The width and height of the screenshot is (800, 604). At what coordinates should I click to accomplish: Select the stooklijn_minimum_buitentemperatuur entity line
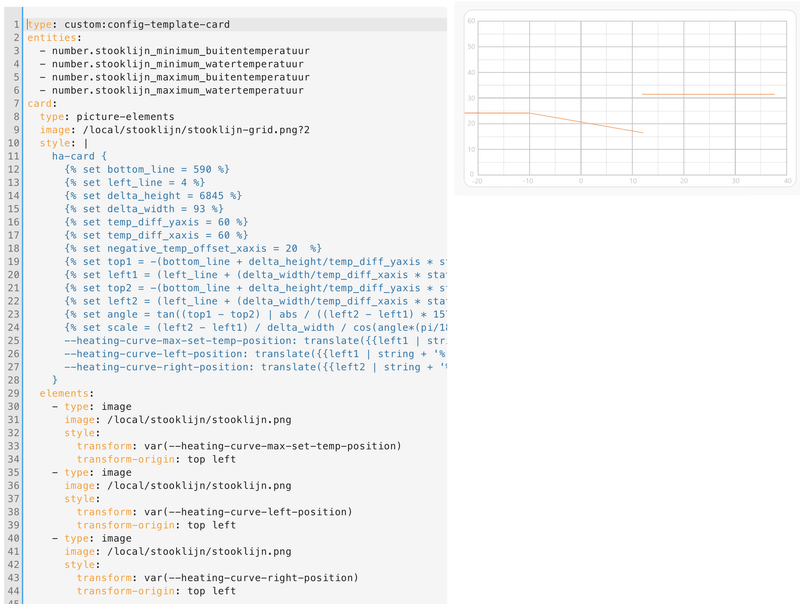pos(174,51)
